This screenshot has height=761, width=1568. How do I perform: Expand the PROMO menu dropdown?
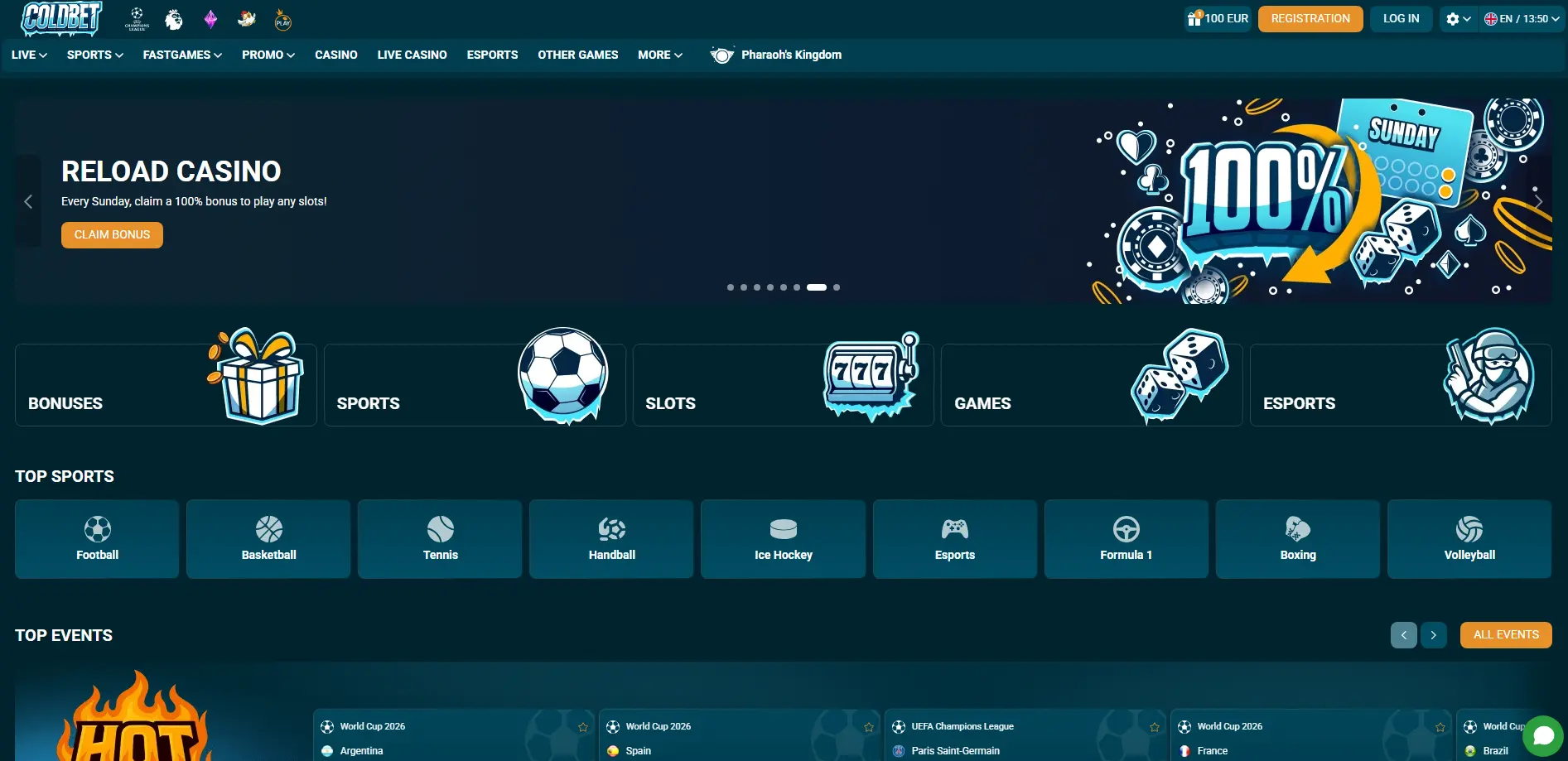(x=268, y=55)
